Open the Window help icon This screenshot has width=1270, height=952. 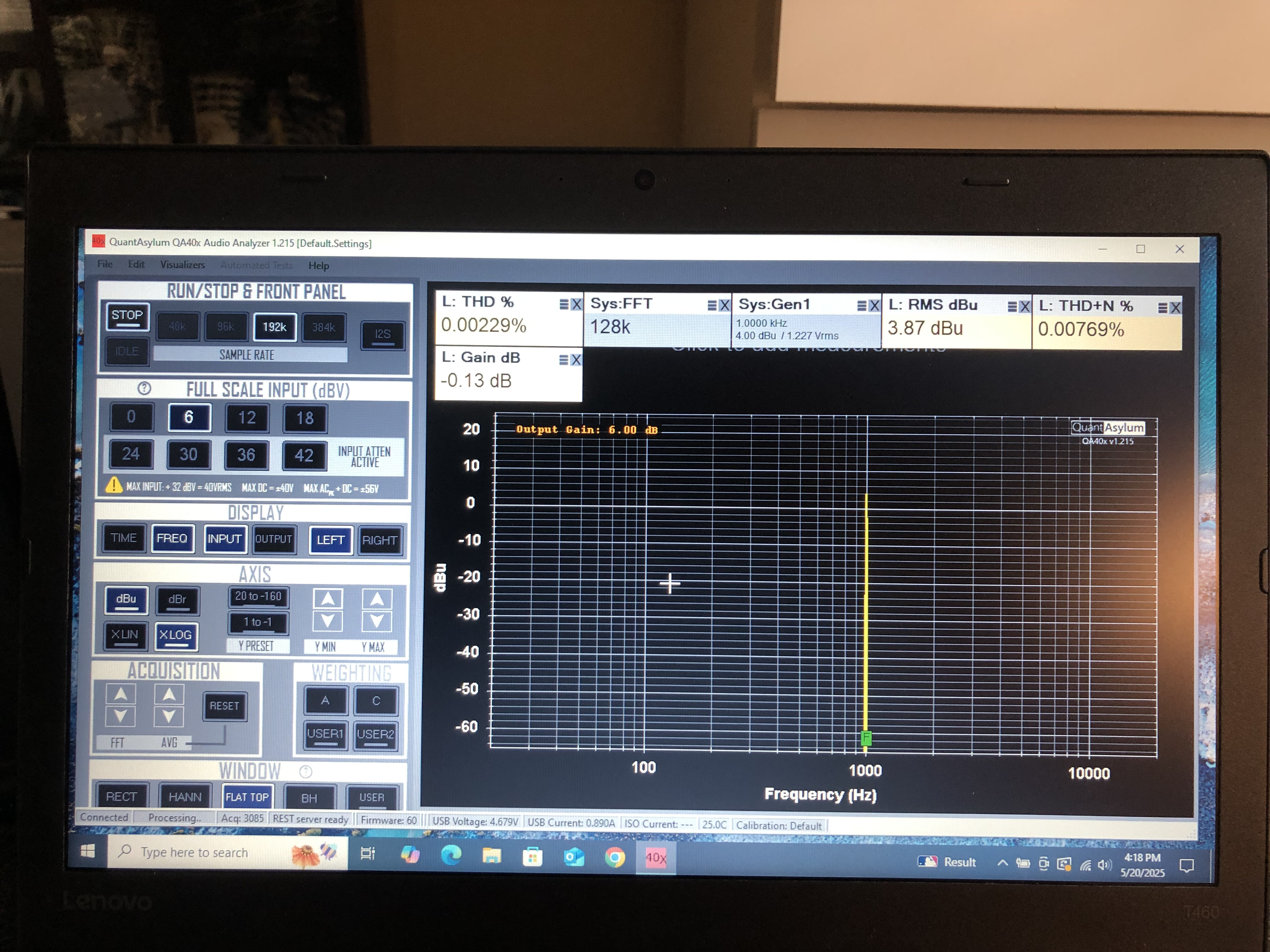pyautogui.click(x=306, y=772)
